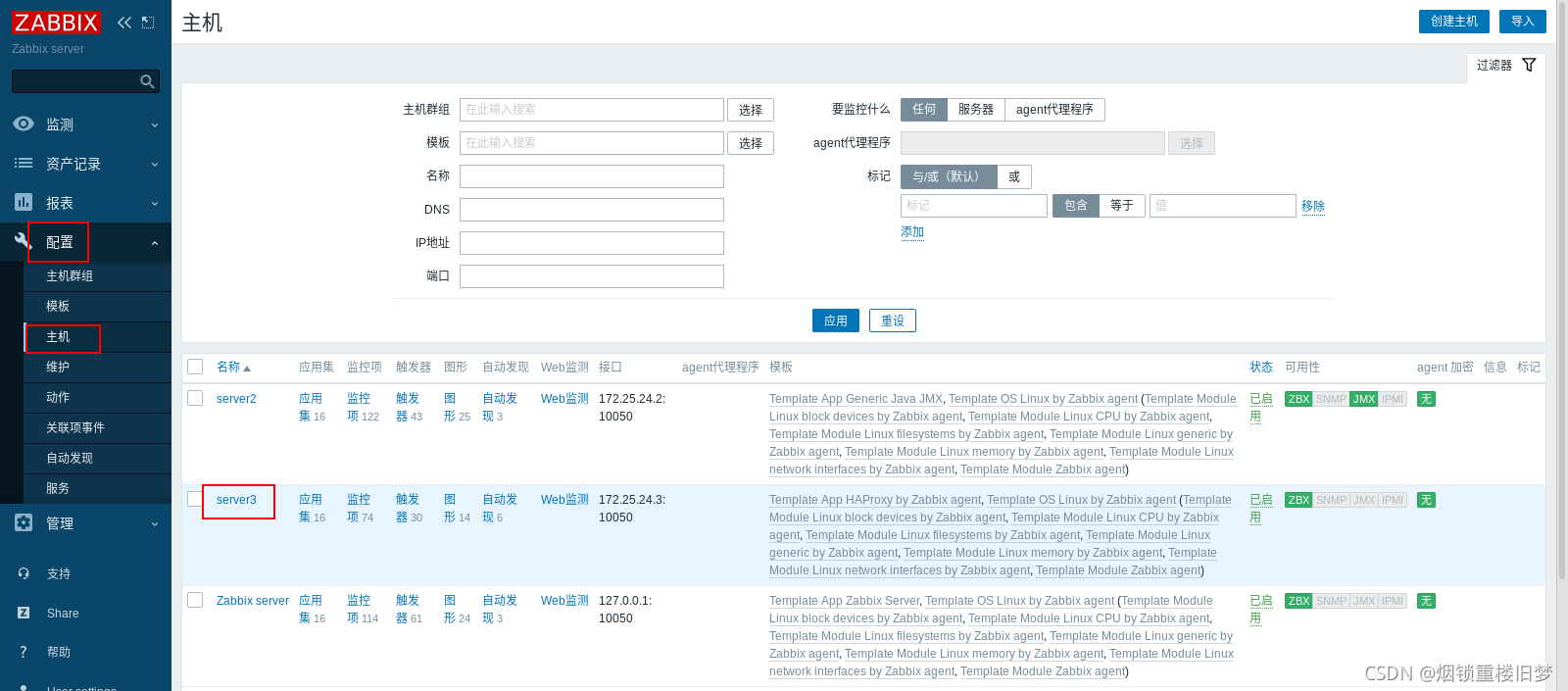Collapse the sidebar with double-chevron icon
1568x691 pixels.
(x=124, y=22)
